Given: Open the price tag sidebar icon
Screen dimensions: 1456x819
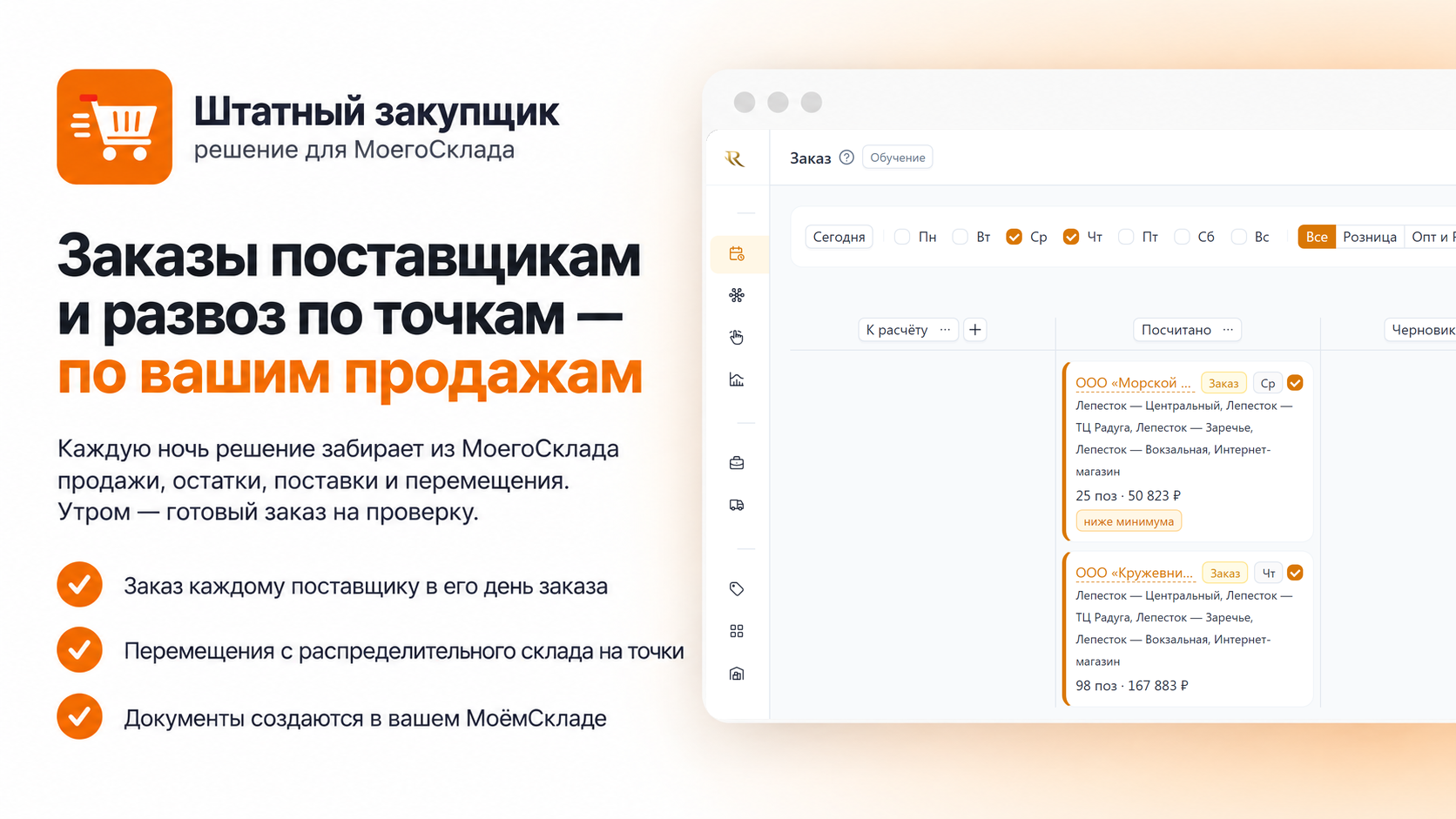Looking at the screenshot, I should 737,589.
